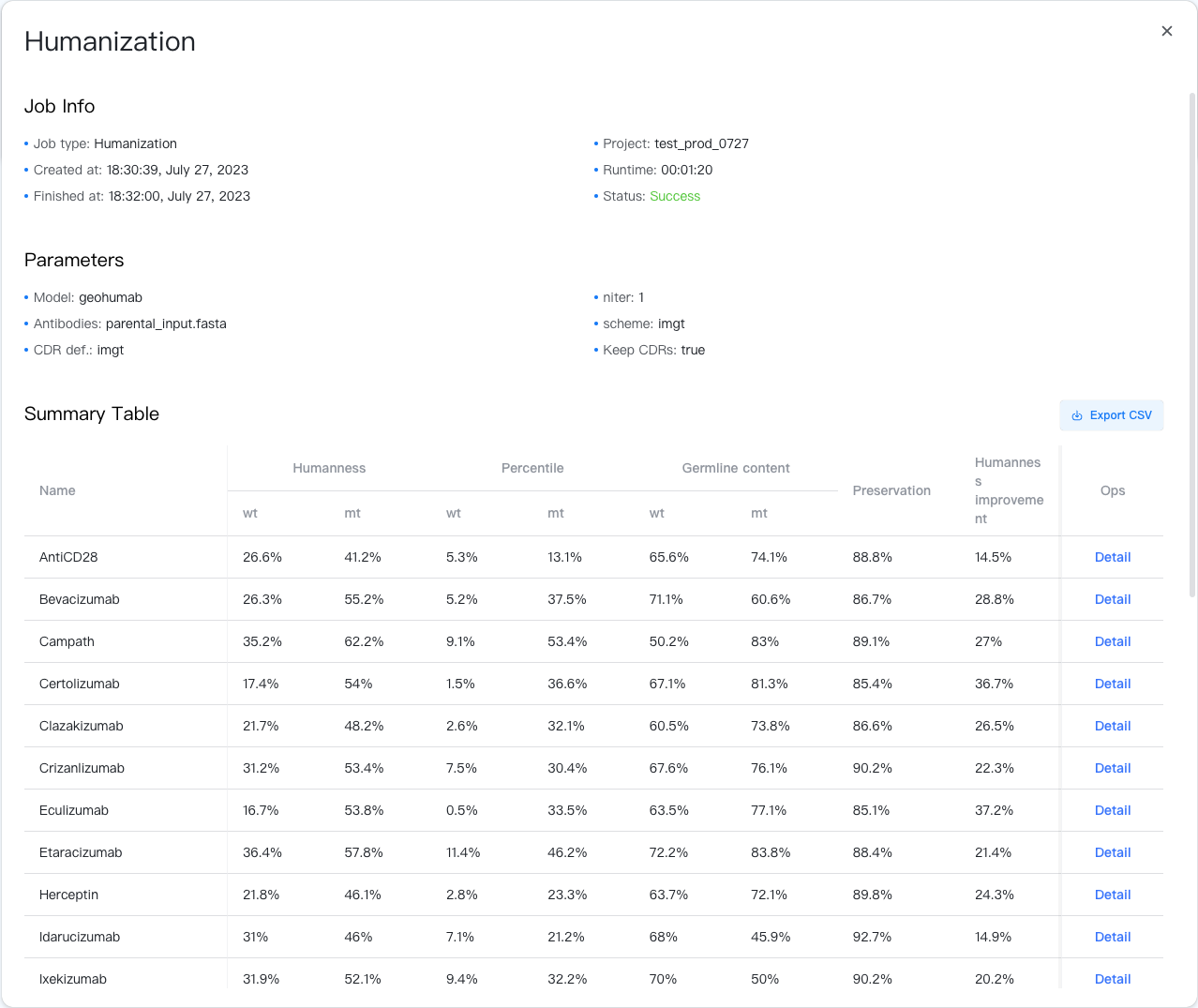Open Detail for Campath row
The image size is (1198, 1008).
1113,641
